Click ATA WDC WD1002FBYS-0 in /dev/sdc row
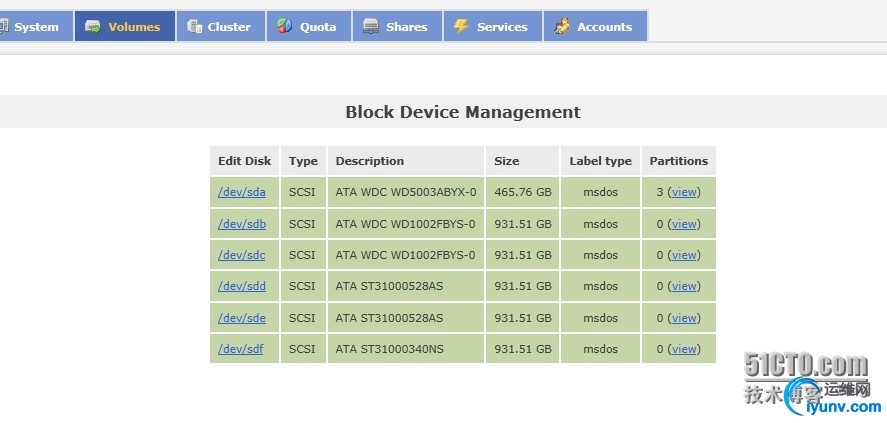Viewport: 887px width, 423px height. pyautogui.click(x=405, y=255)
